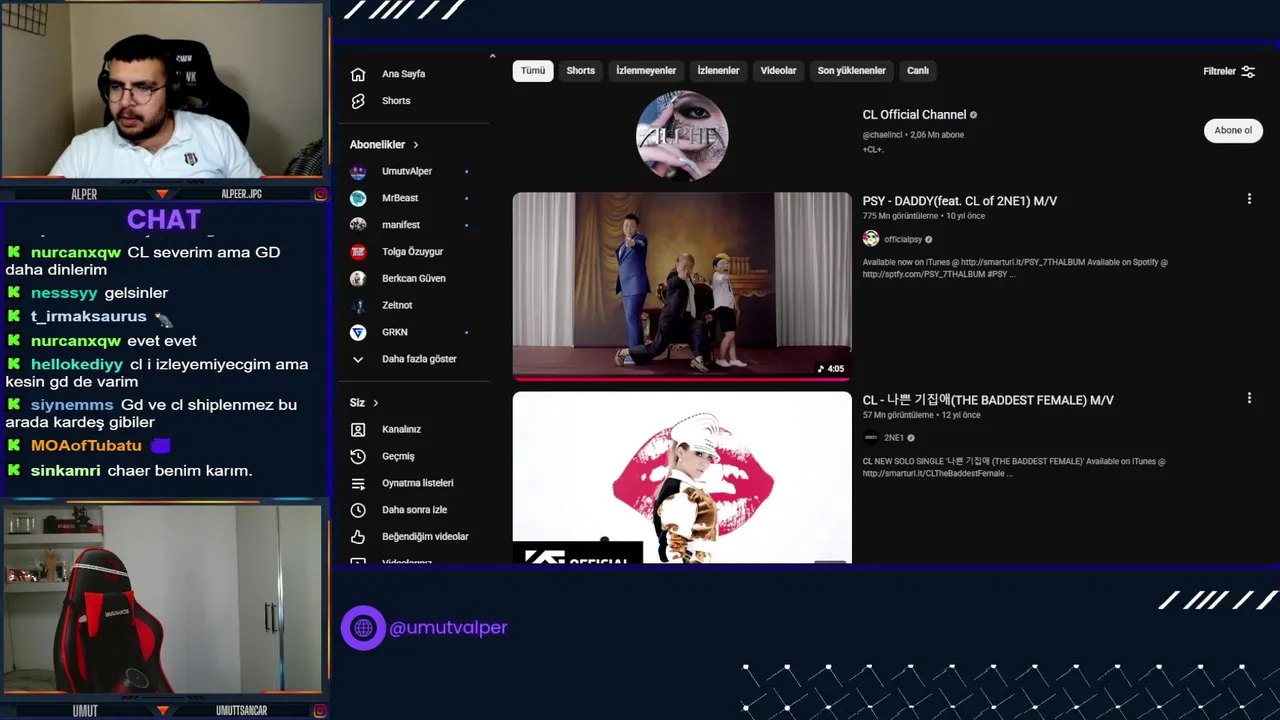Open Geçmiş history icon

358,456
